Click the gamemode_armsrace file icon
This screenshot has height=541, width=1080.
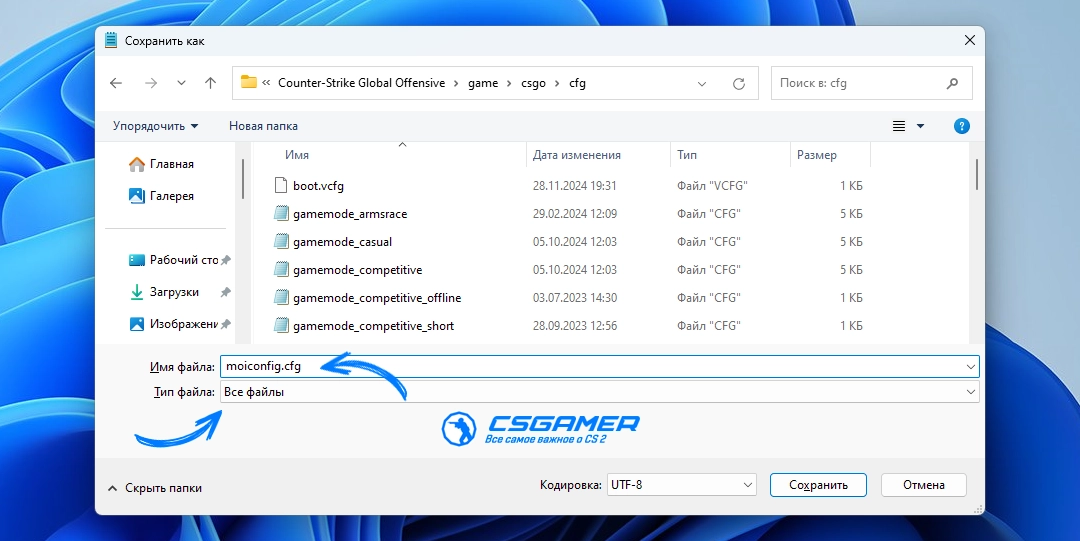point(280,214)
